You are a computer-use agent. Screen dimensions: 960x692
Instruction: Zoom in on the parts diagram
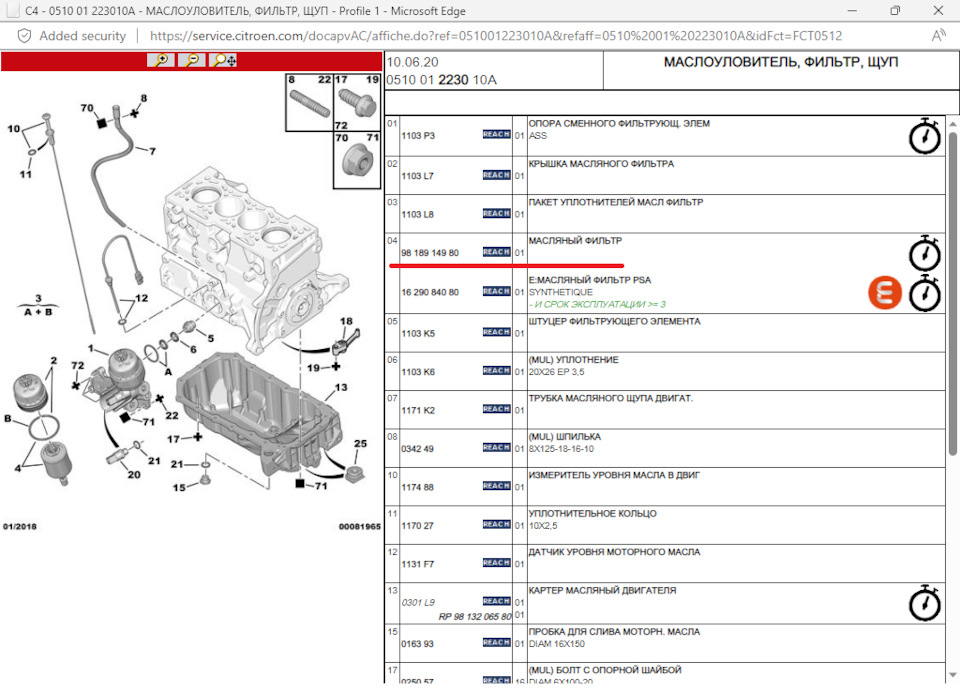click(x=160, y=60)
